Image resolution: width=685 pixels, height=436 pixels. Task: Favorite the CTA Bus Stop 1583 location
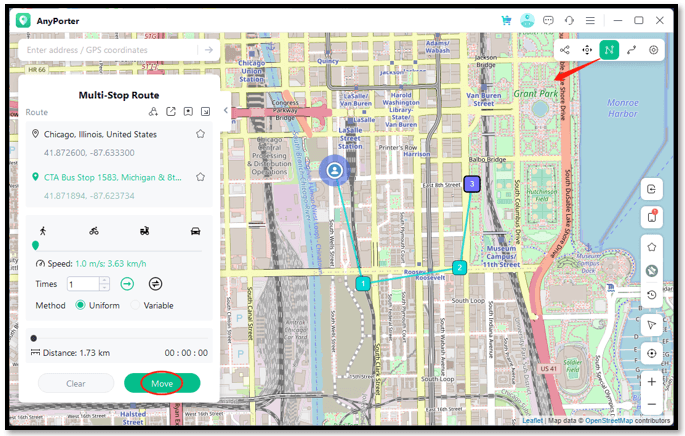[201, 177]
